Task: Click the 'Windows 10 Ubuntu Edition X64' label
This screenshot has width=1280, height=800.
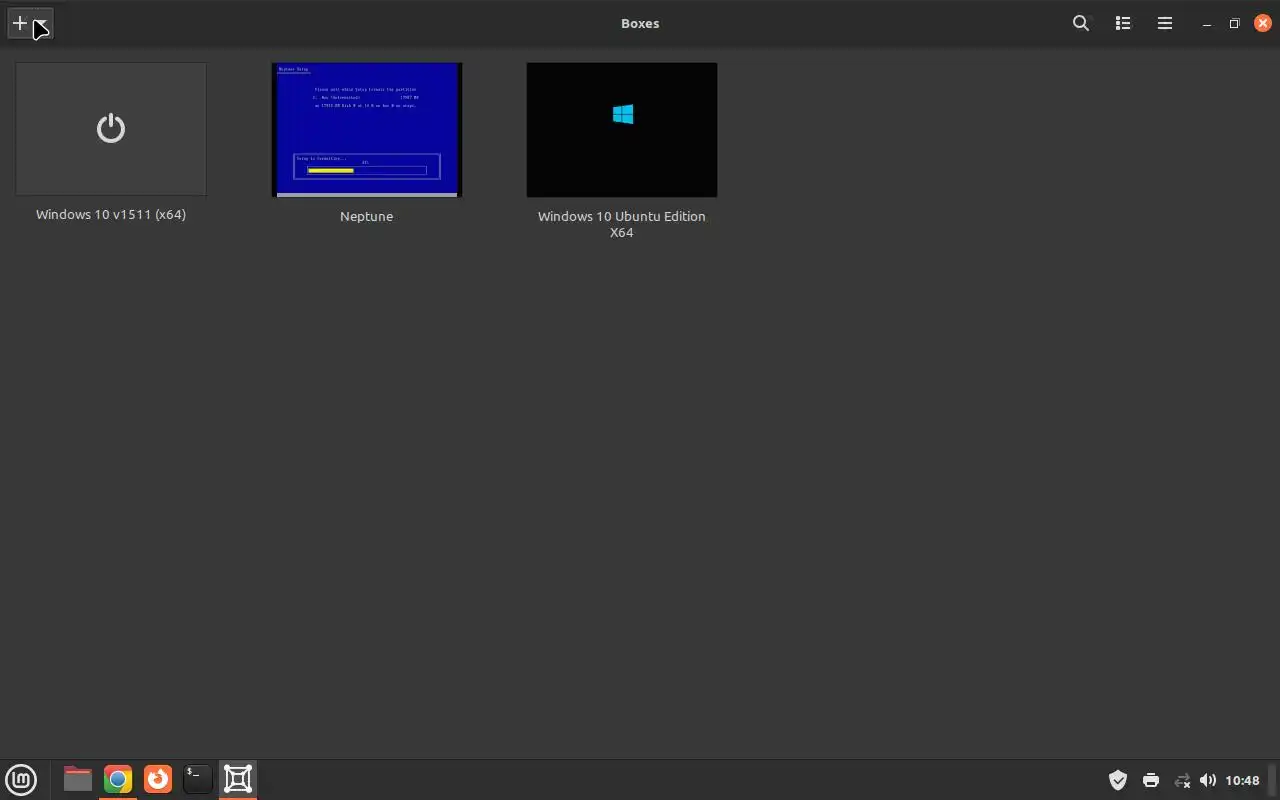Action: click(622, 224)
